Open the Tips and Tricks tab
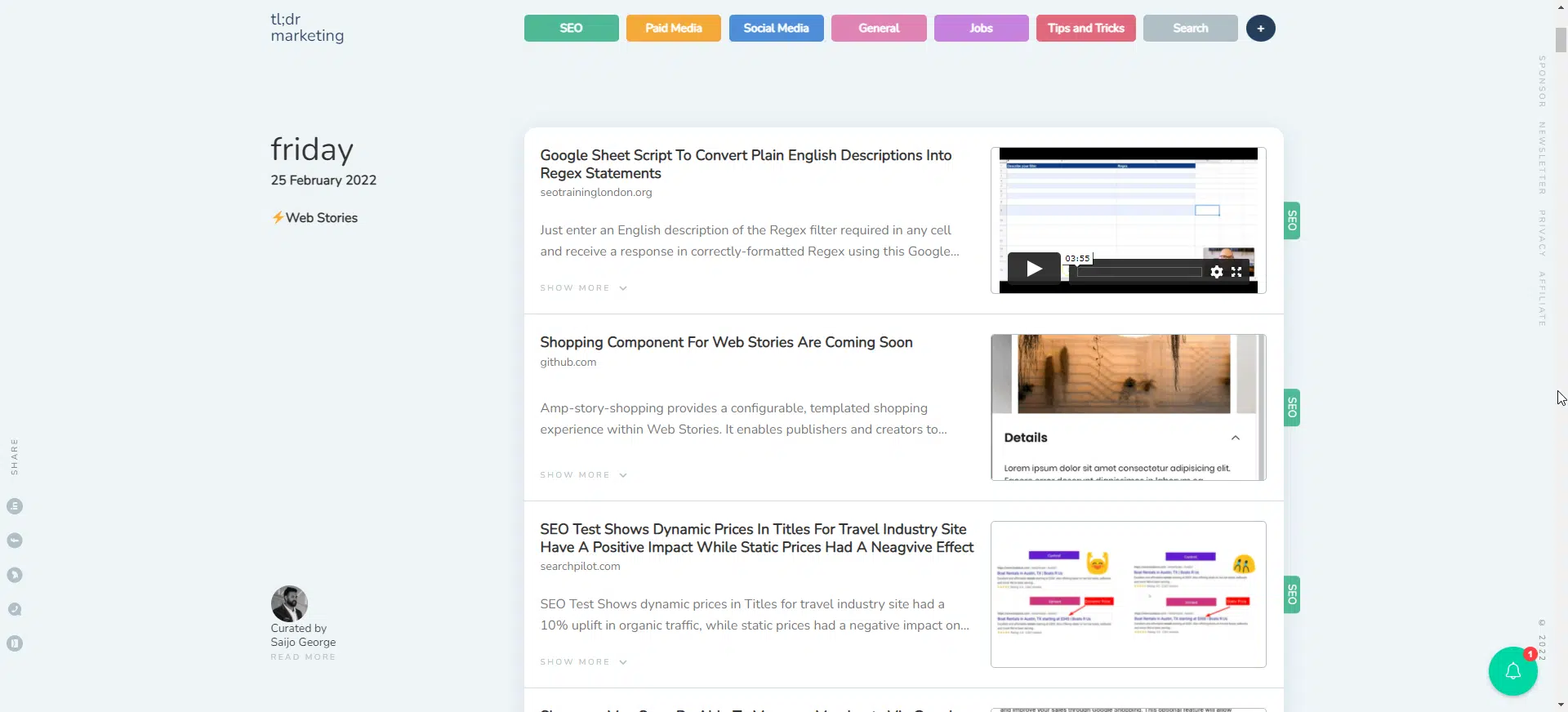This screenshot has width=1568, height=712. (1085, 29)
